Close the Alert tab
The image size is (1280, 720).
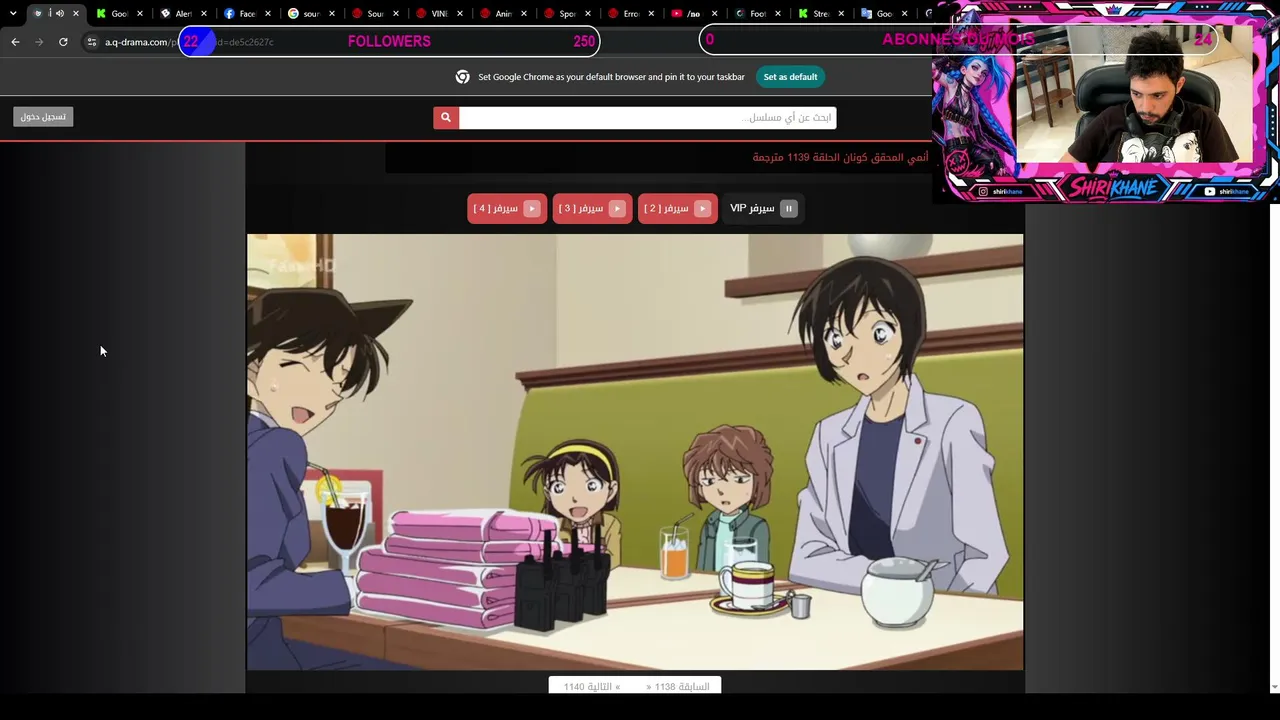click(203, 13)
